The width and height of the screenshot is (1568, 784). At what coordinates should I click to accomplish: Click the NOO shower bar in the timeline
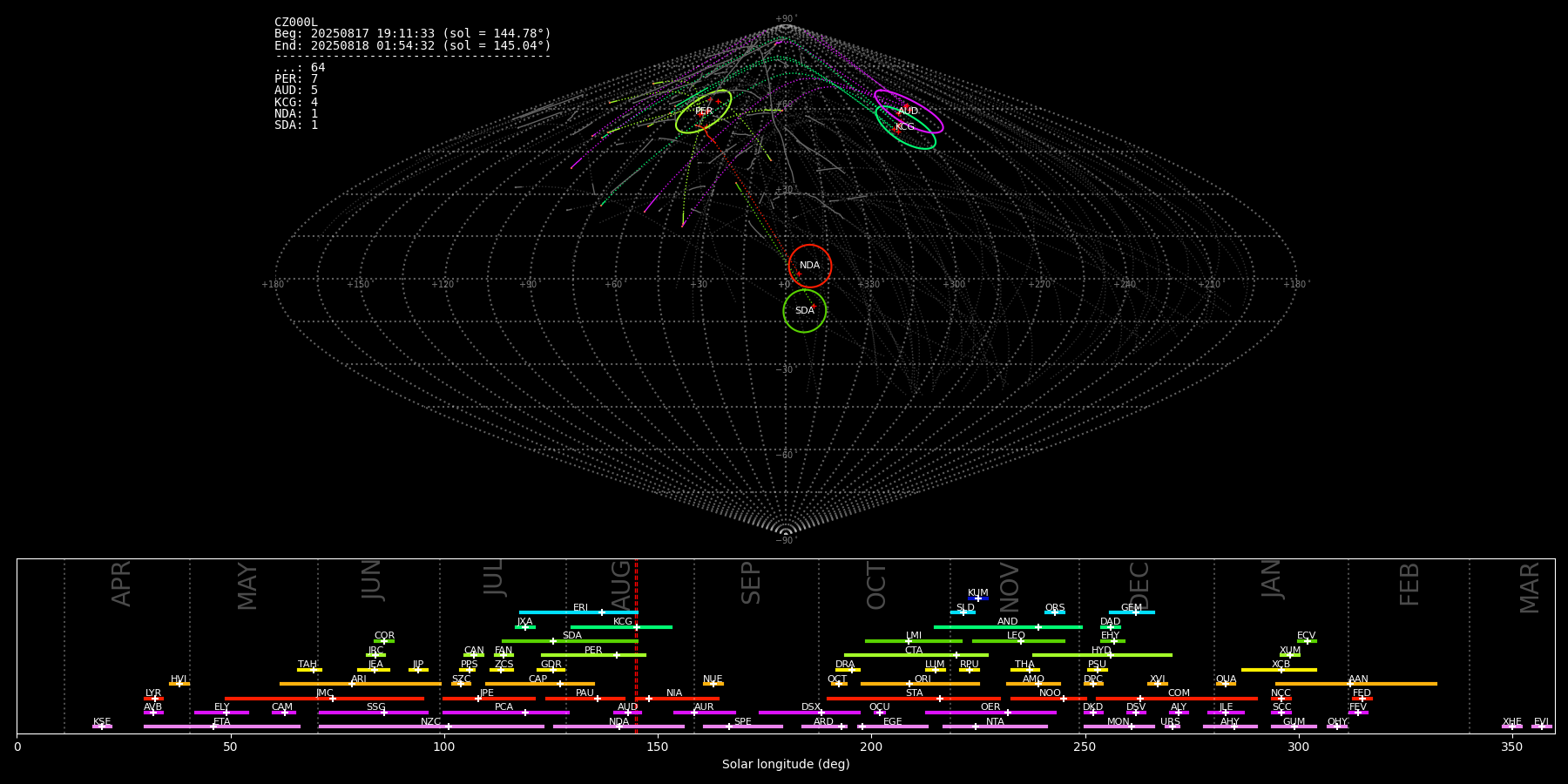1049,699
